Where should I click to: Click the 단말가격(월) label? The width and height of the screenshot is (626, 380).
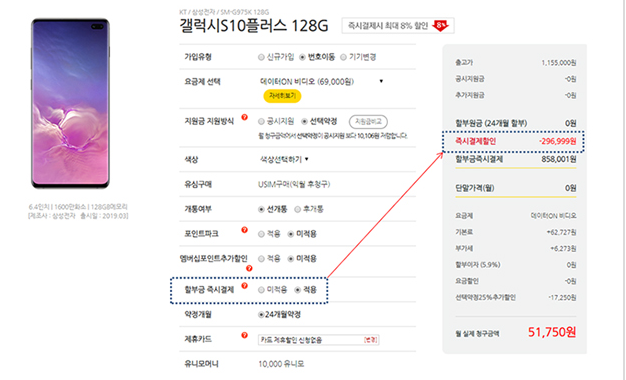475,188
